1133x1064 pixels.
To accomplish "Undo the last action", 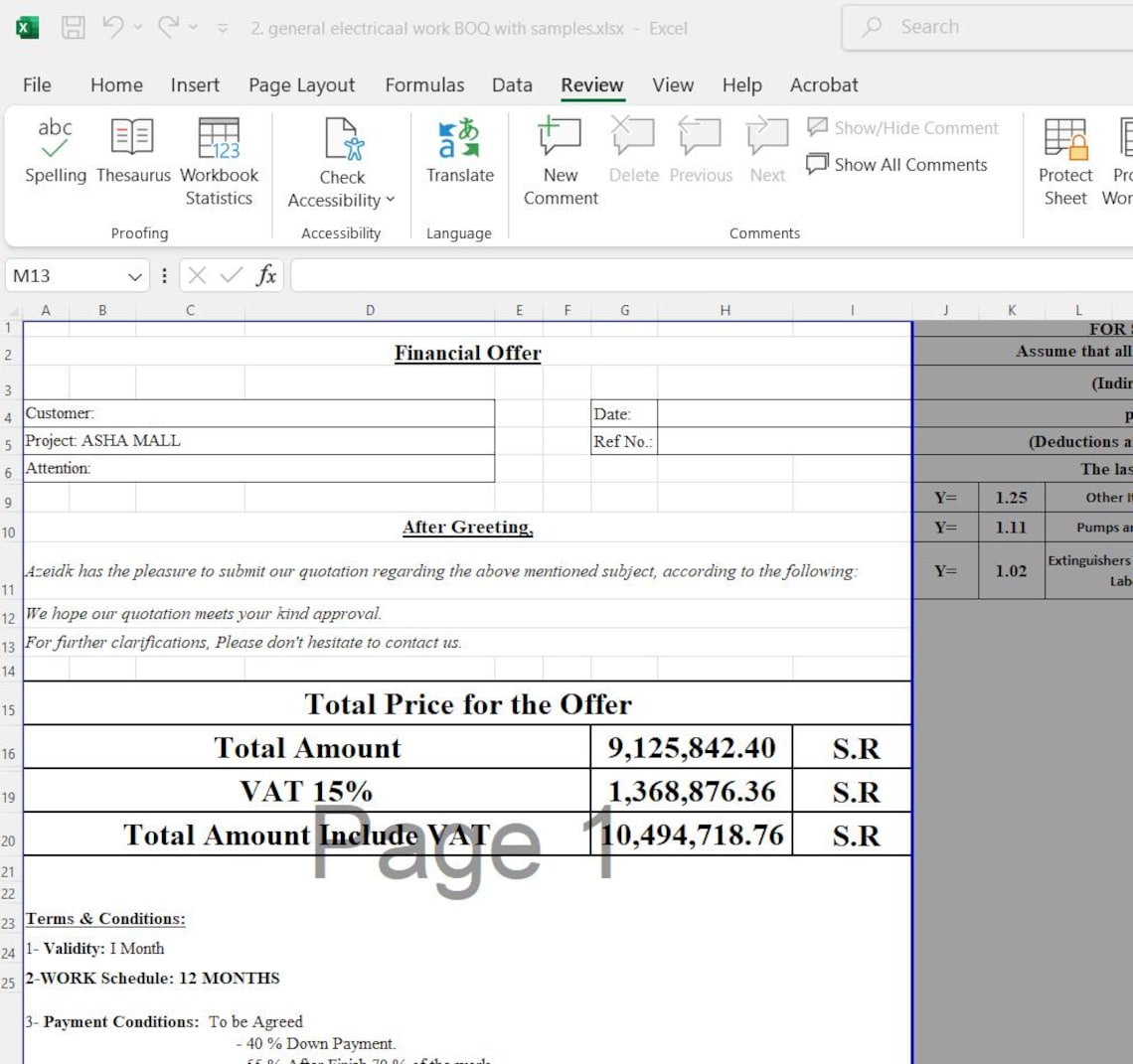I will pos(112,28).
